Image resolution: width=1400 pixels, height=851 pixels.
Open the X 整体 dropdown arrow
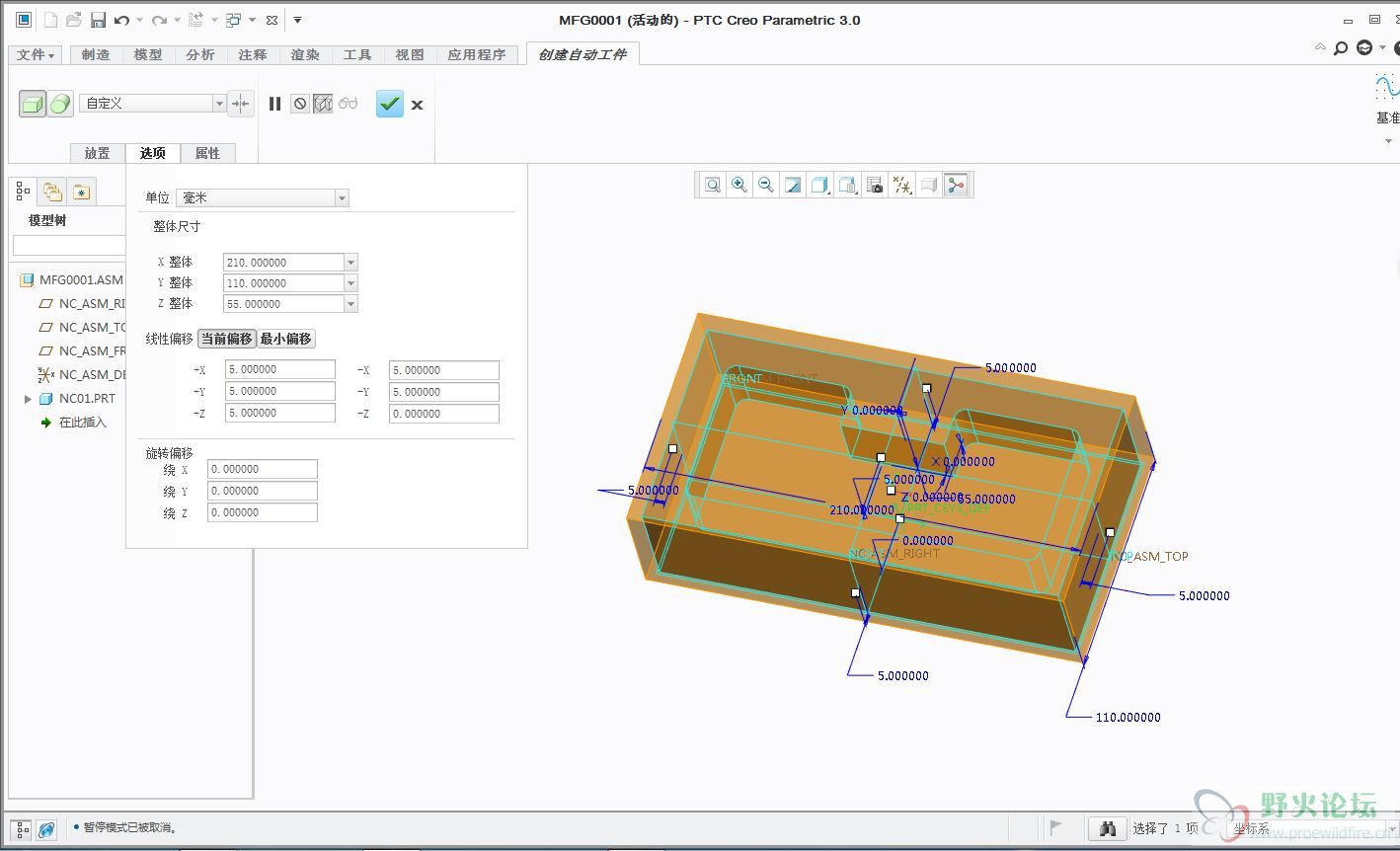pyautogui.click(x=350, y=263)
